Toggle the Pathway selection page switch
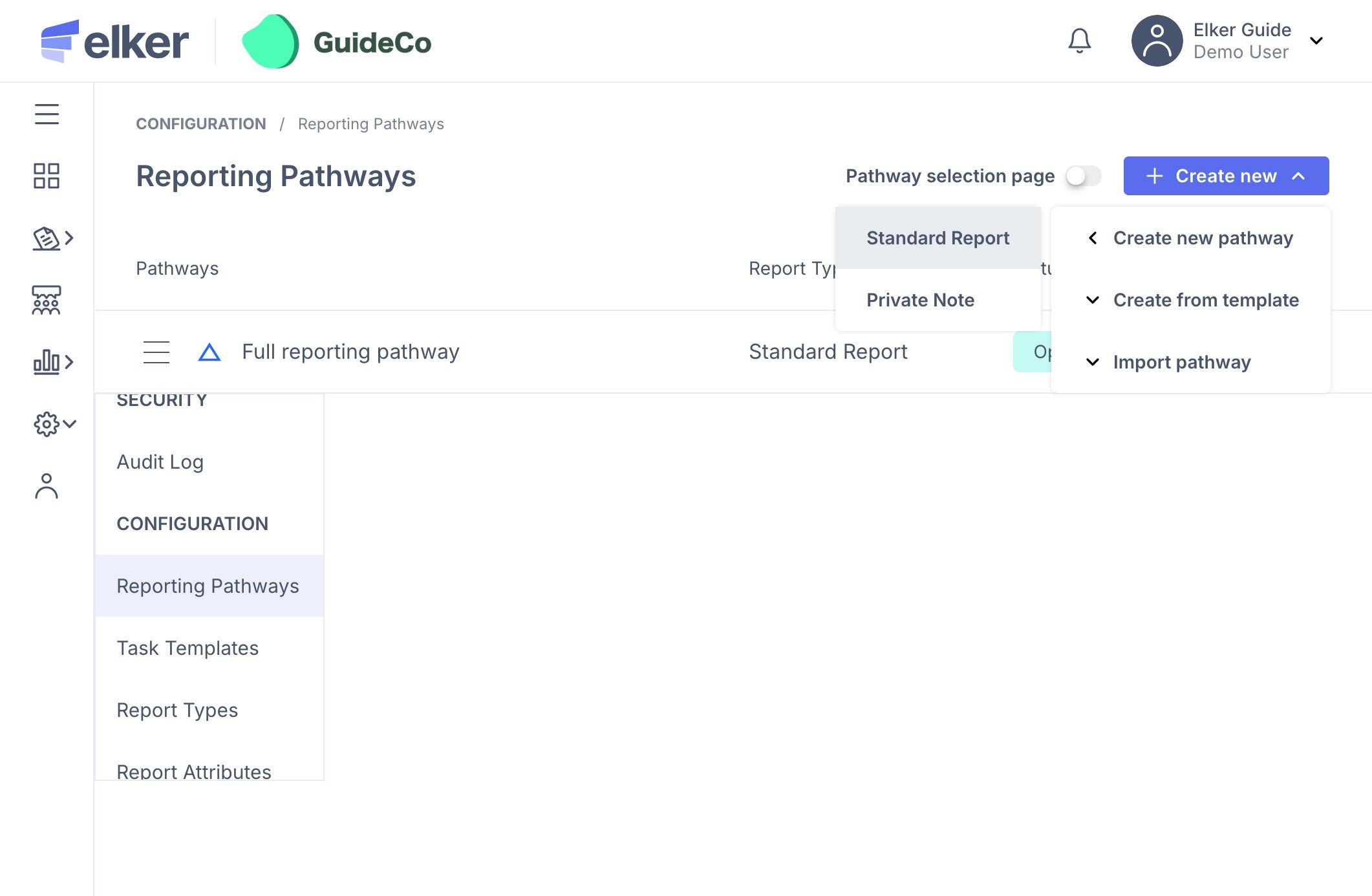The height and width of the screenshot is (896, 1372). click(1084, 176)
